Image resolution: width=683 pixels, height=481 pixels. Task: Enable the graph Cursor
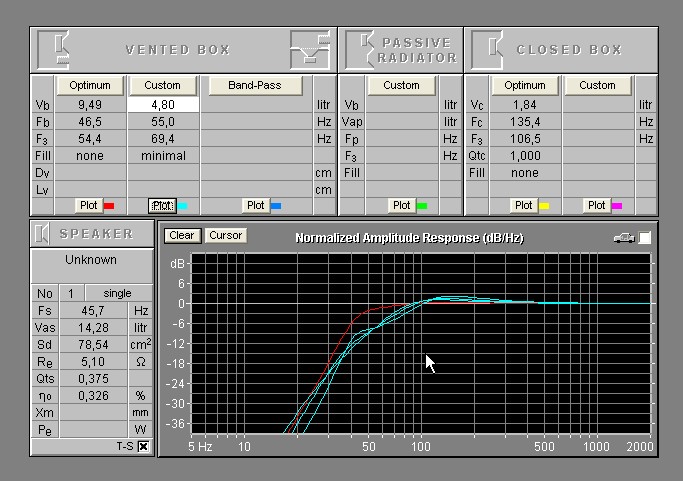225,236
